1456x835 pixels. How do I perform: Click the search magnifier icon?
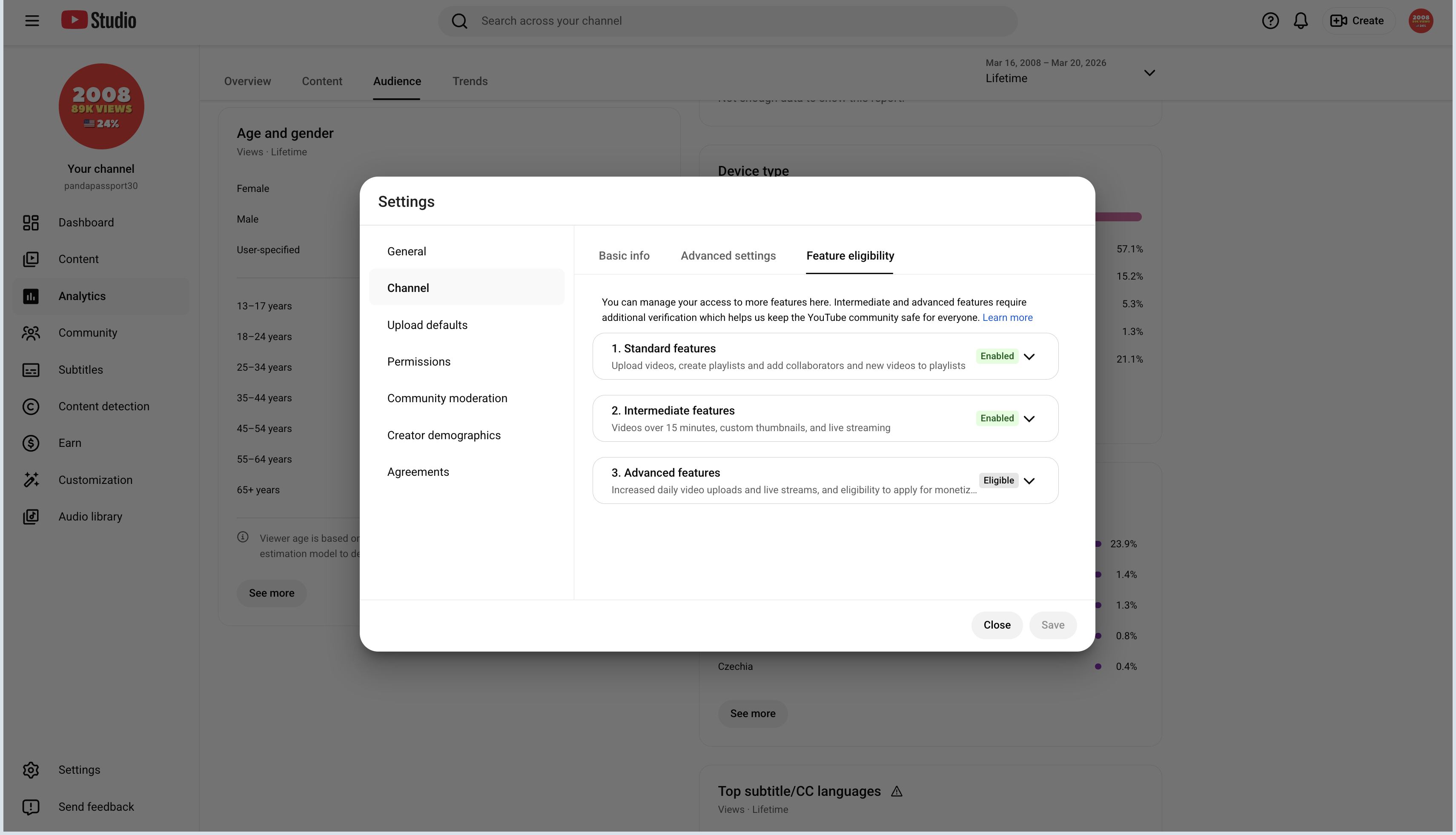click(x=459, y=21)
